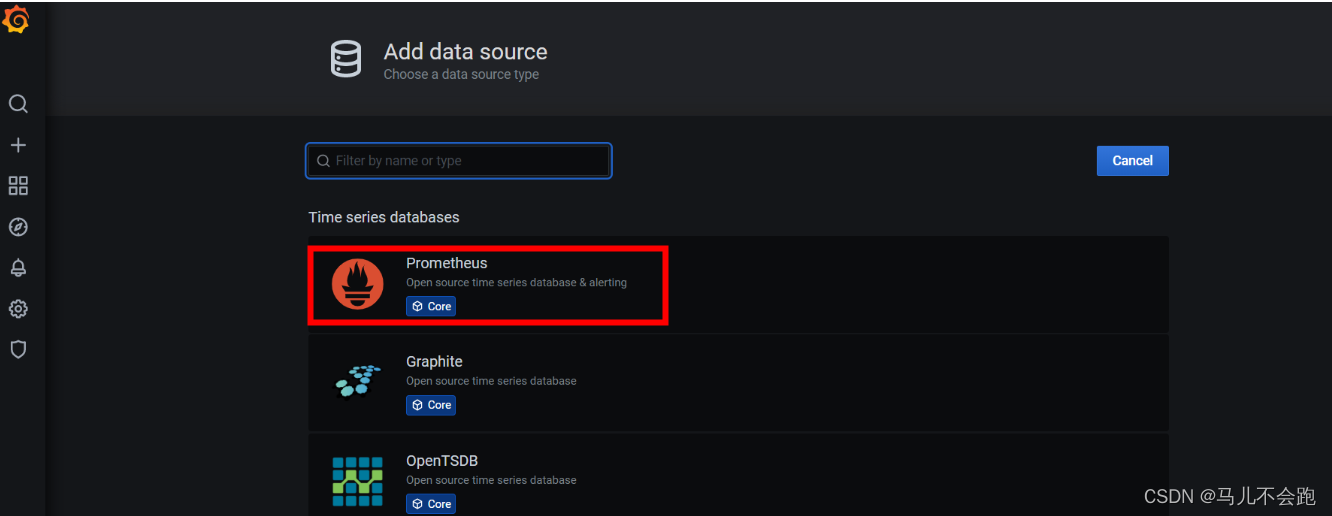
Task: Click the database icon beside Add data source
Action: (346, 59)
